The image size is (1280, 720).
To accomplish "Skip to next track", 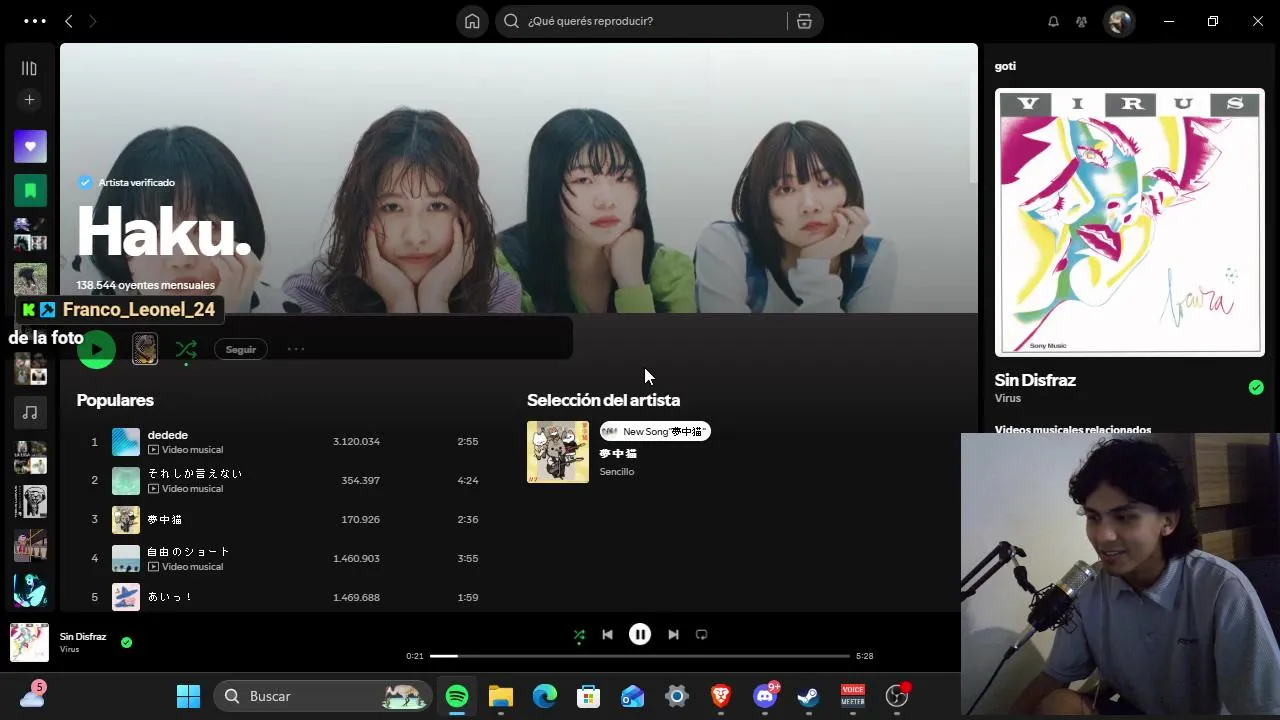I will [673, 635].
